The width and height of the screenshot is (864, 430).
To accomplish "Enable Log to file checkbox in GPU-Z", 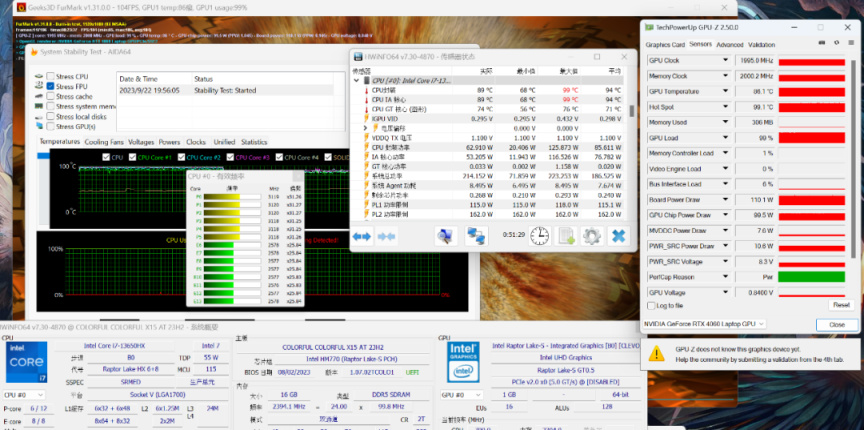I will point(651,305).
